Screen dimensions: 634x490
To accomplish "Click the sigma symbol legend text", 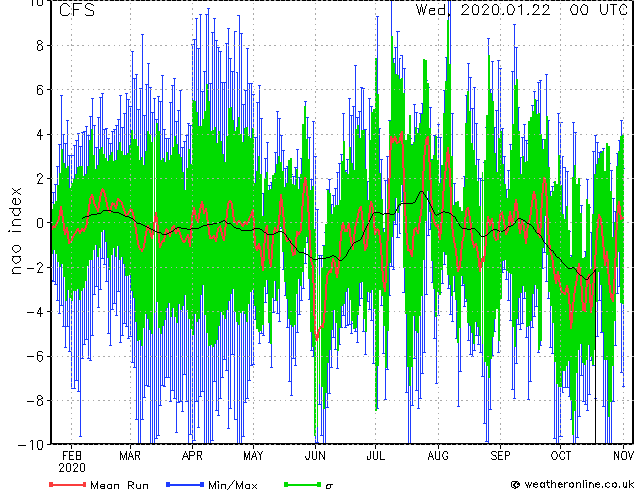I will click(329, 486).
